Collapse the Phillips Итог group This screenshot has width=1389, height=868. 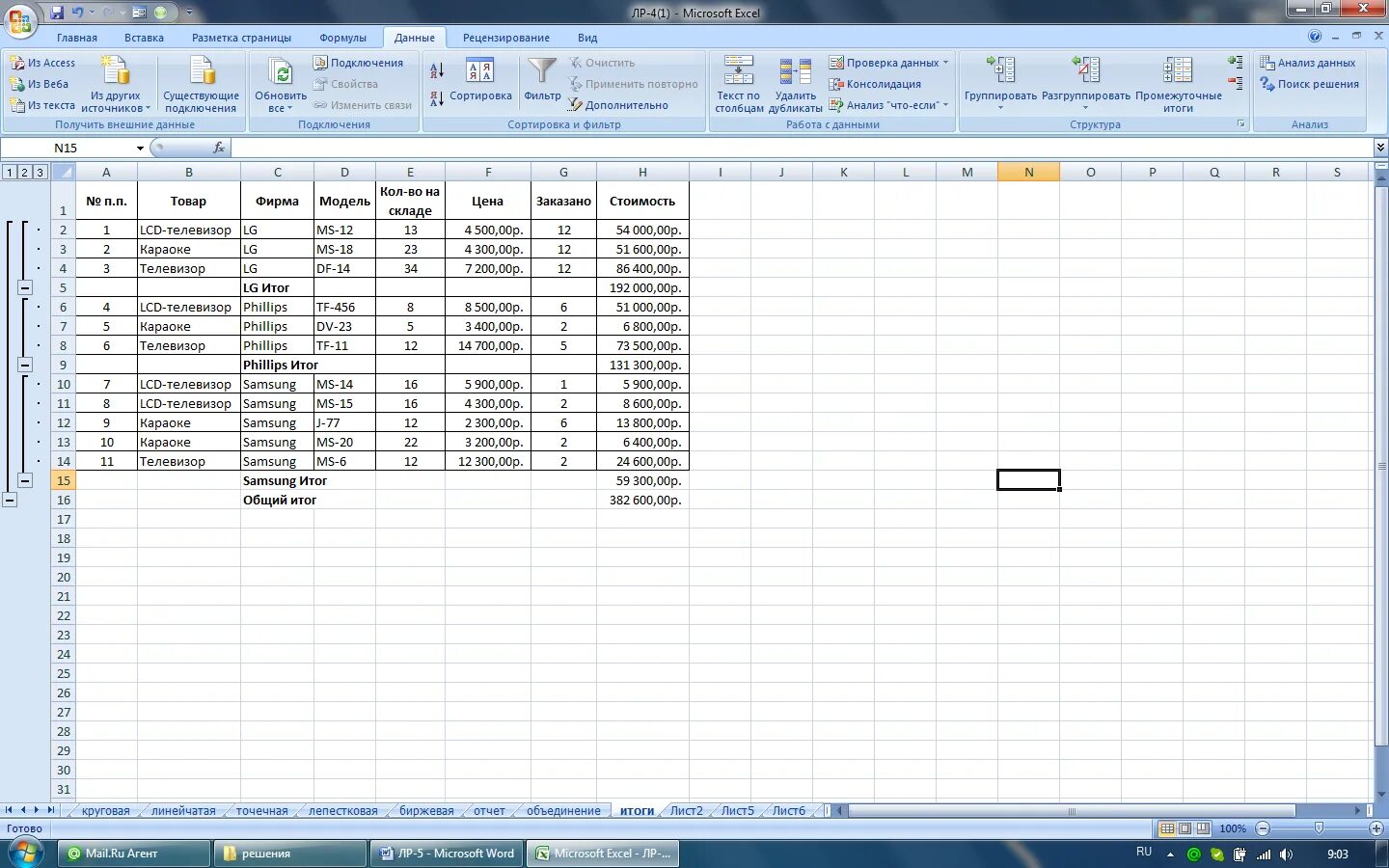(x=25, y=365)
